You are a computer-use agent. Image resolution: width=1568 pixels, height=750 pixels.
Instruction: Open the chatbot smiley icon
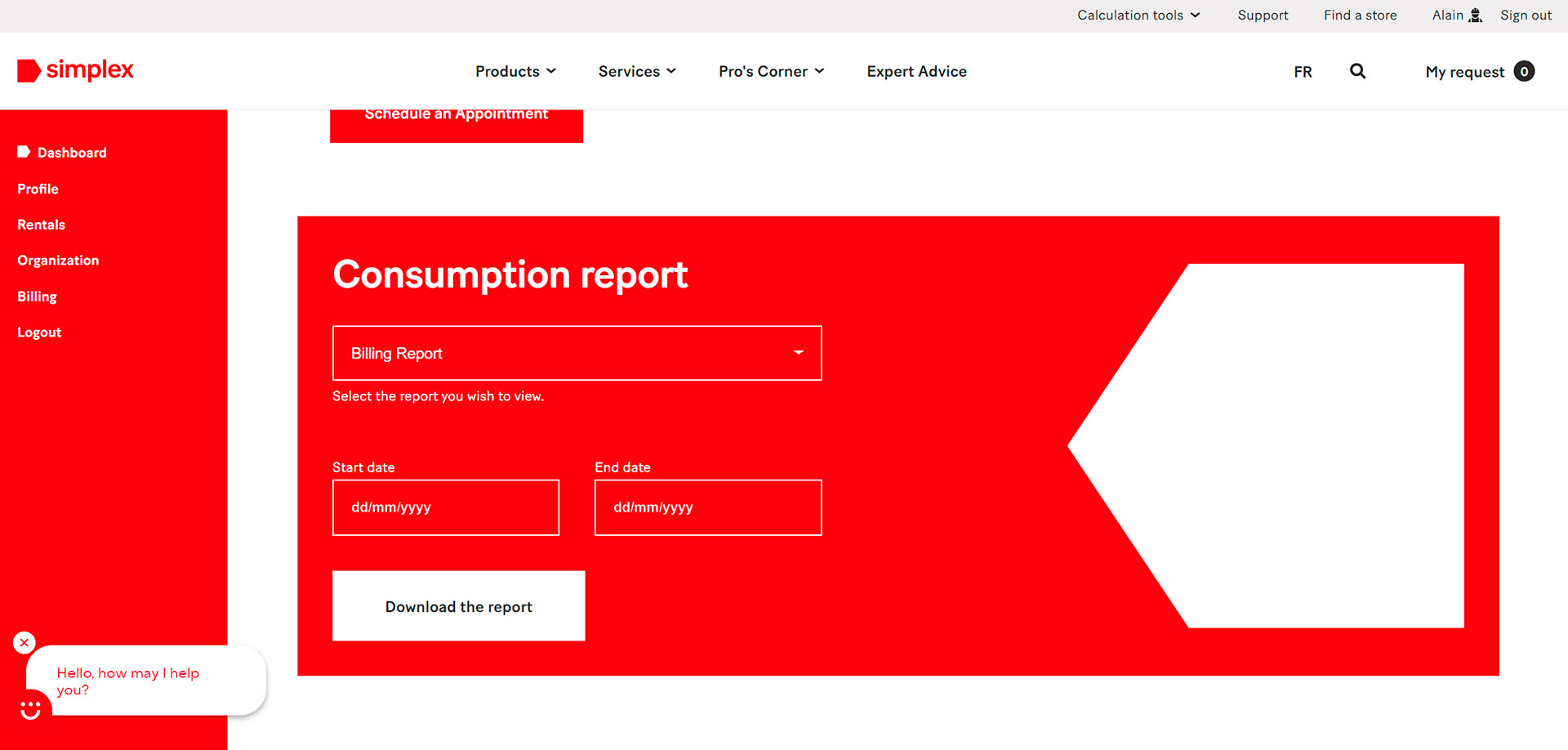coord(31,709)
